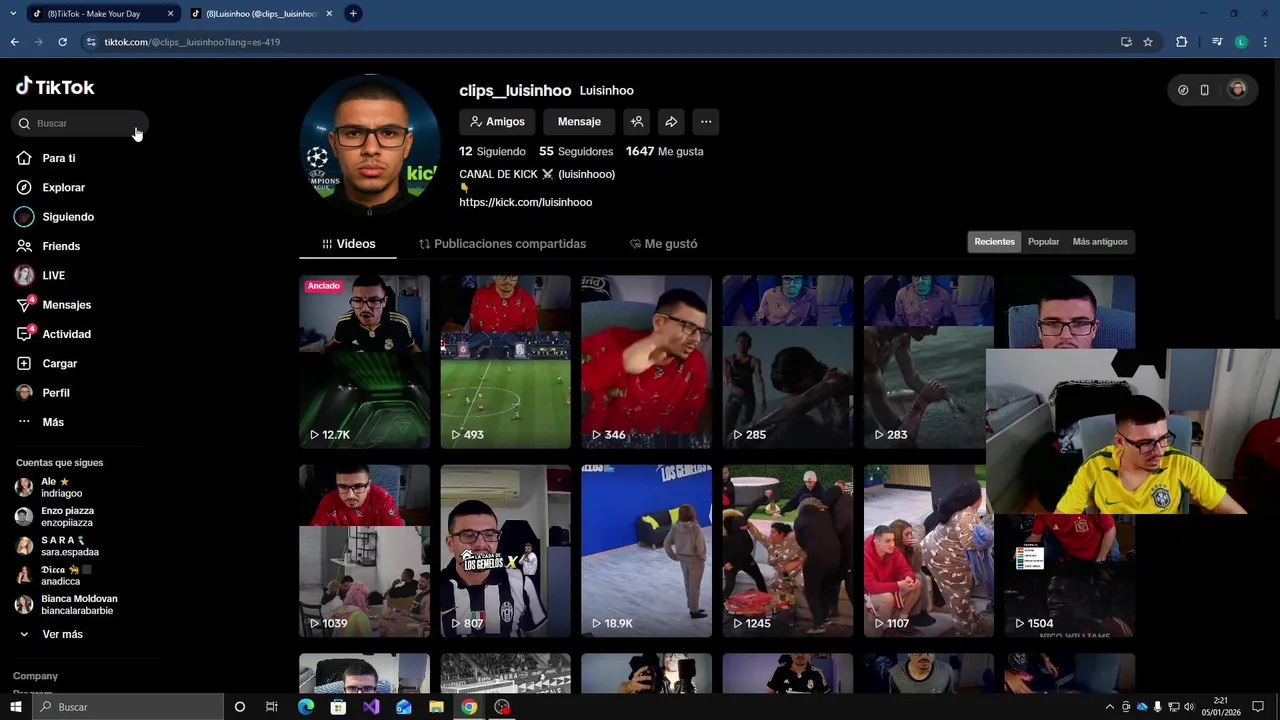The width and height of the screenshot is (1280, 720).
Task: Click the add-friend icon next to Mensaje
Action: pos(636,122)
